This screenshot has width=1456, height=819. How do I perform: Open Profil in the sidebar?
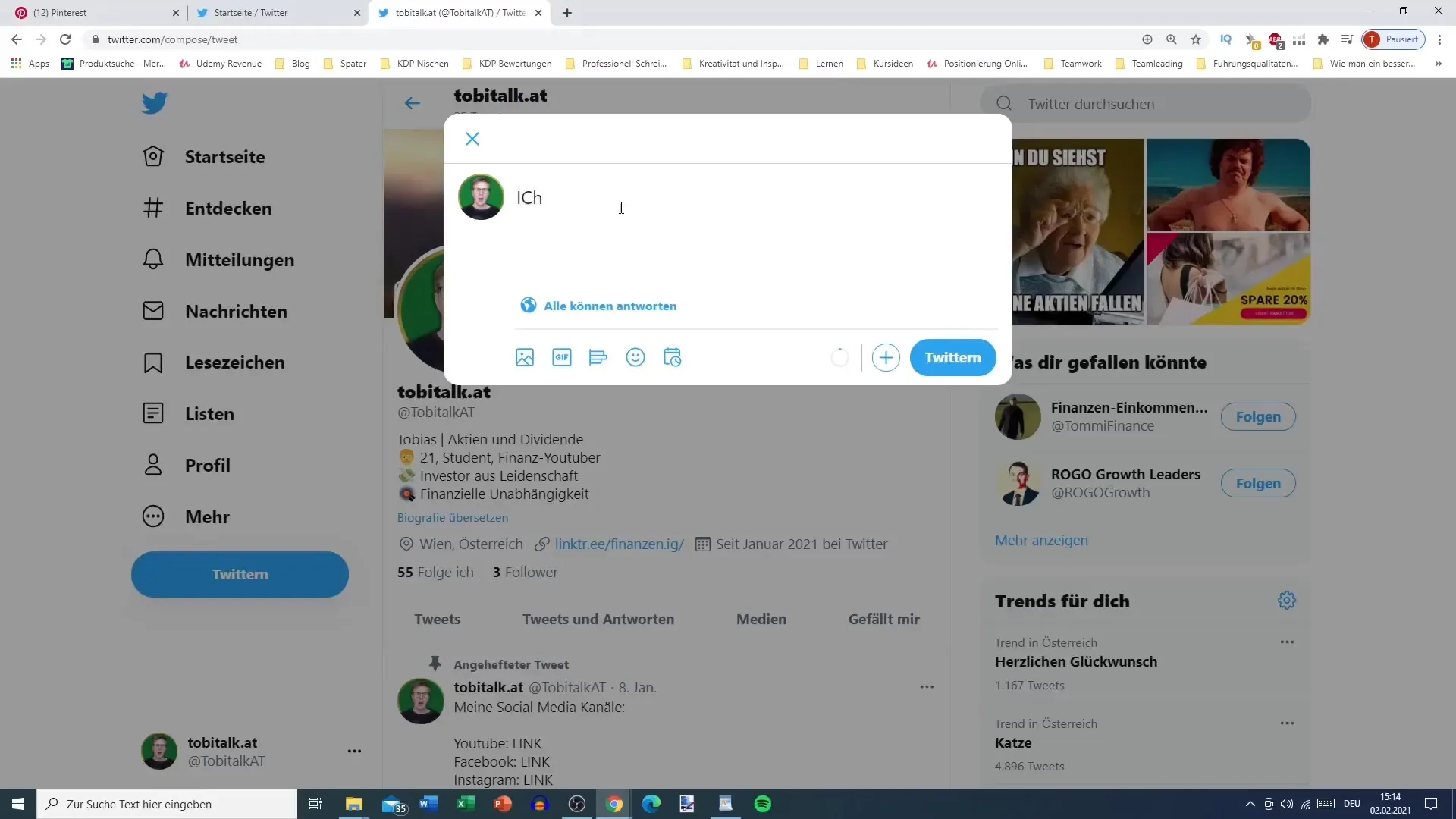coord(187,465)
